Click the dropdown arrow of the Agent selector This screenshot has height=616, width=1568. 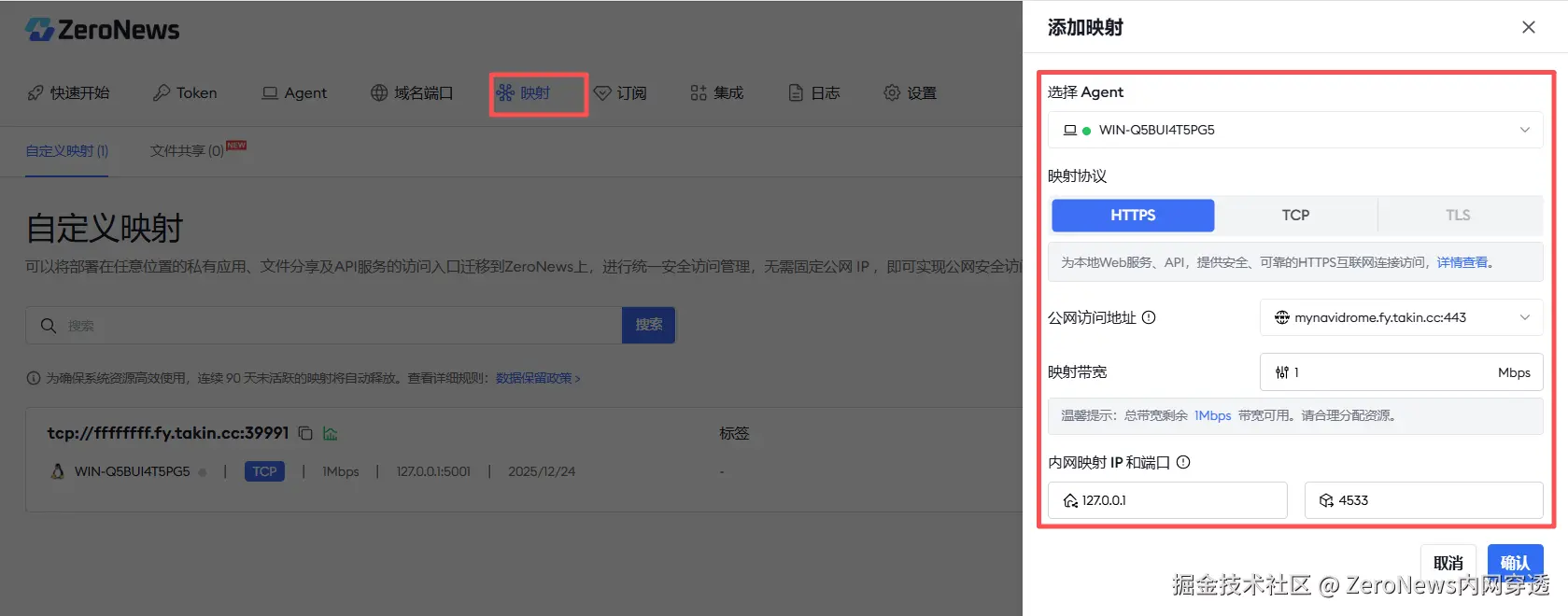pyautogui.click(x=1525, y=130)
